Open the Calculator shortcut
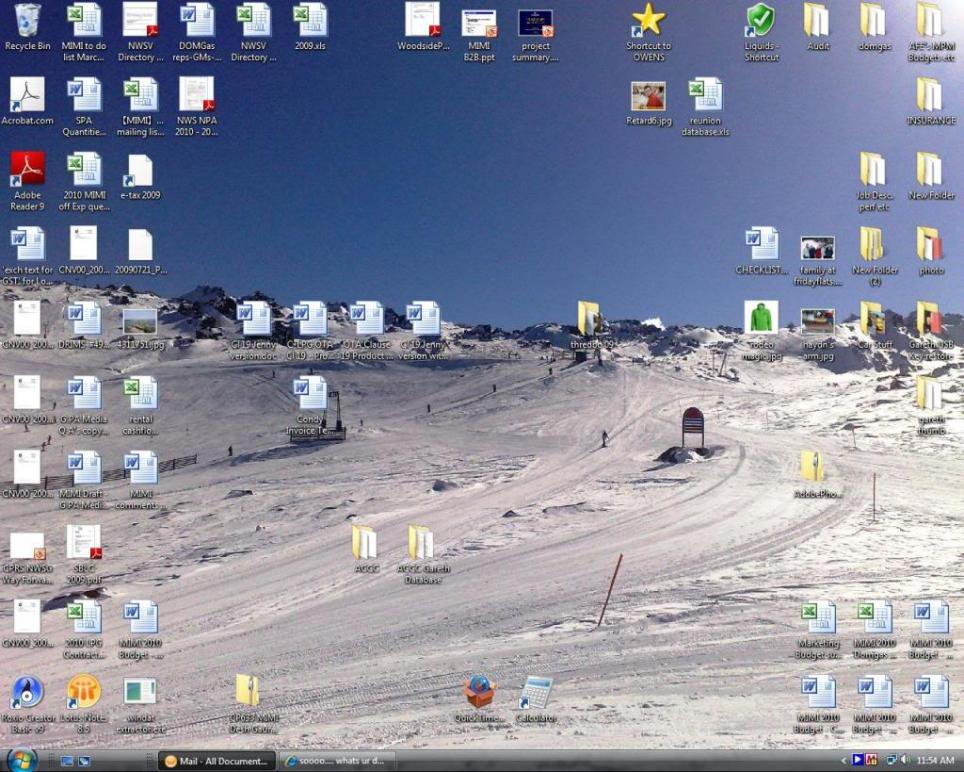964x772 pixels. (x=536, y=692)
